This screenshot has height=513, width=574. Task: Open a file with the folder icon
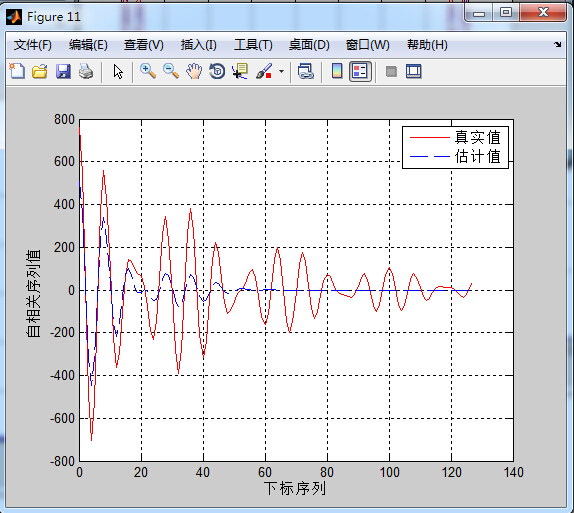pyautogui.click(x=40, y=71)
